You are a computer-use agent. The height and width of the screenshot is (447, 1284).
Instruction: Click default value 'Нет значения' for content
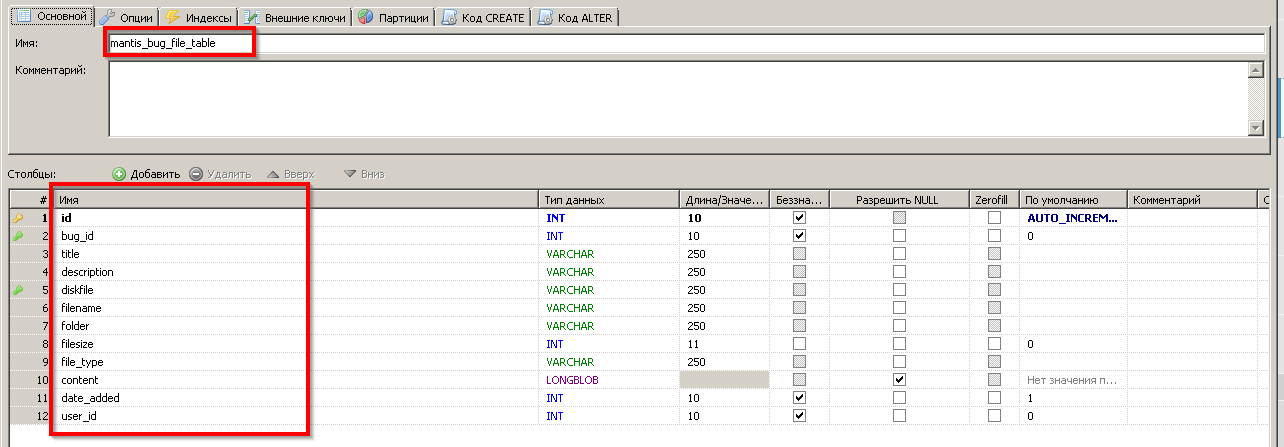[x=1074, y=379]
